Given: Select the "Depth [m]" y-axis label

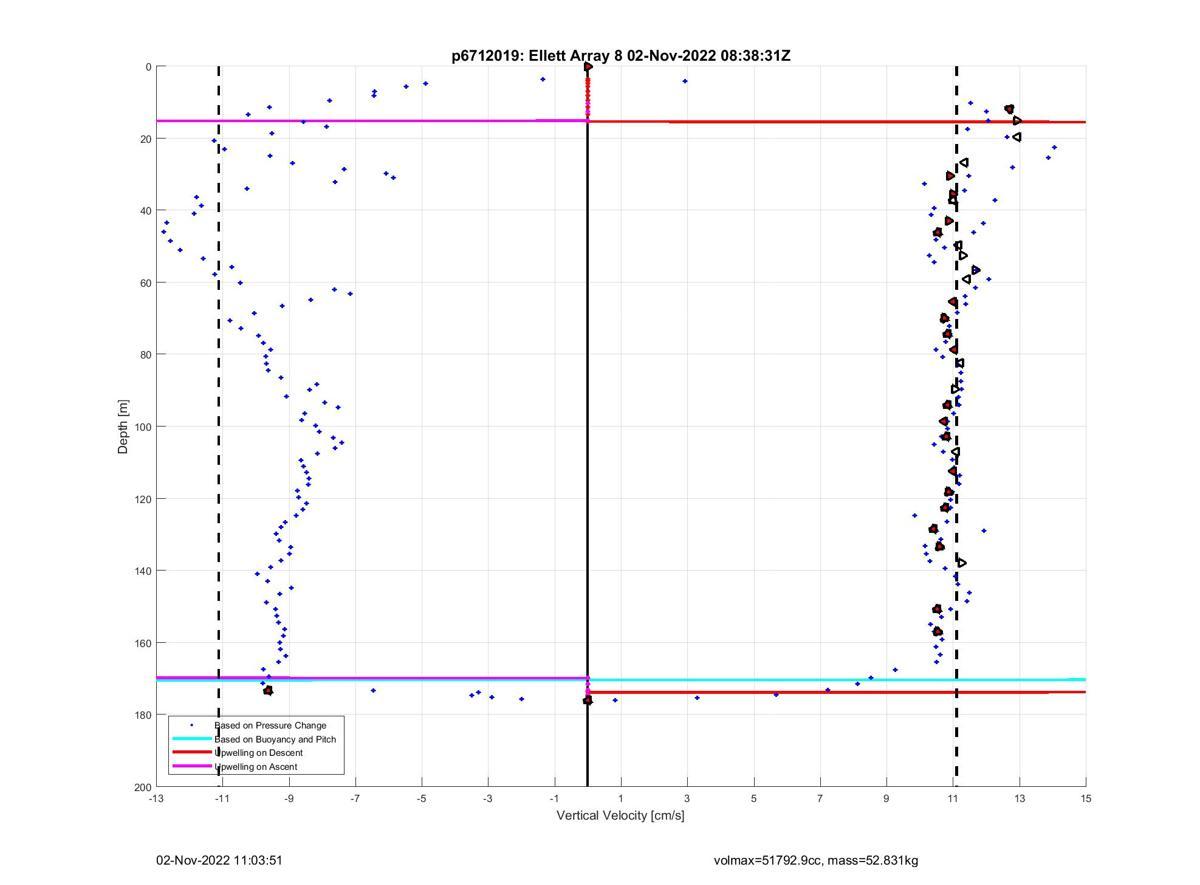Looking at the screenshot, I should pyautogui.click(x=124, y=427).
